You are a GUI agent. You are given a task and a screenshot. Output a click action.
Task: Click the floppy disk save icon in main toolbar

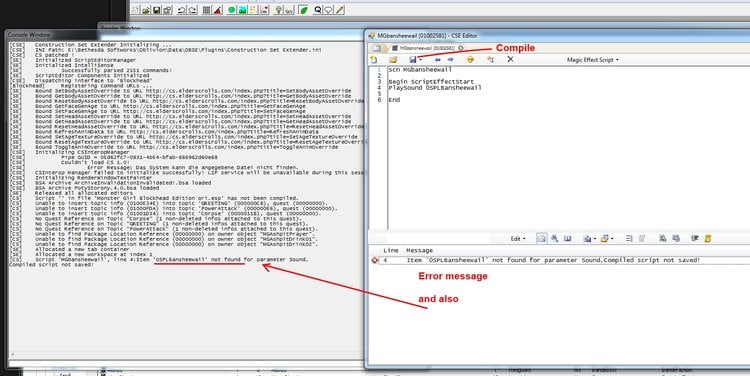pos(156,10)
